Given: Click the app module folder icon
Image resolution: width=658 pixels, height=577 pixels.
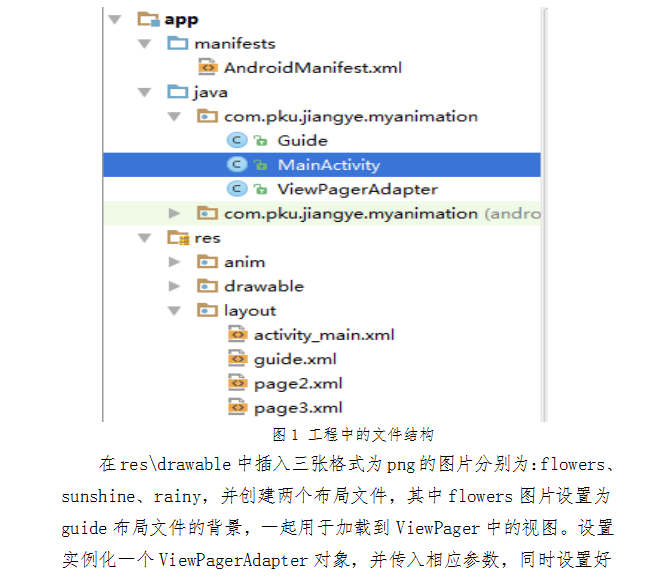Looking at the screenshot, I should 148,19.
